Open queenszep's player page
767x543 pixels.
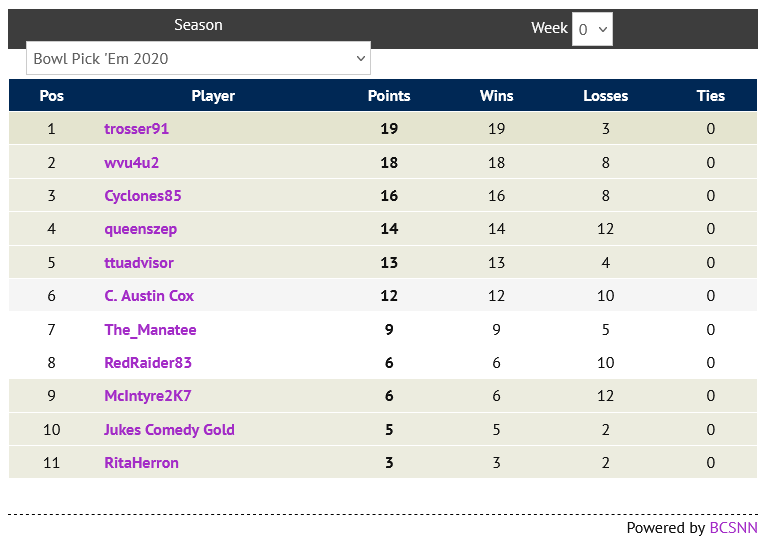(141, 229)
